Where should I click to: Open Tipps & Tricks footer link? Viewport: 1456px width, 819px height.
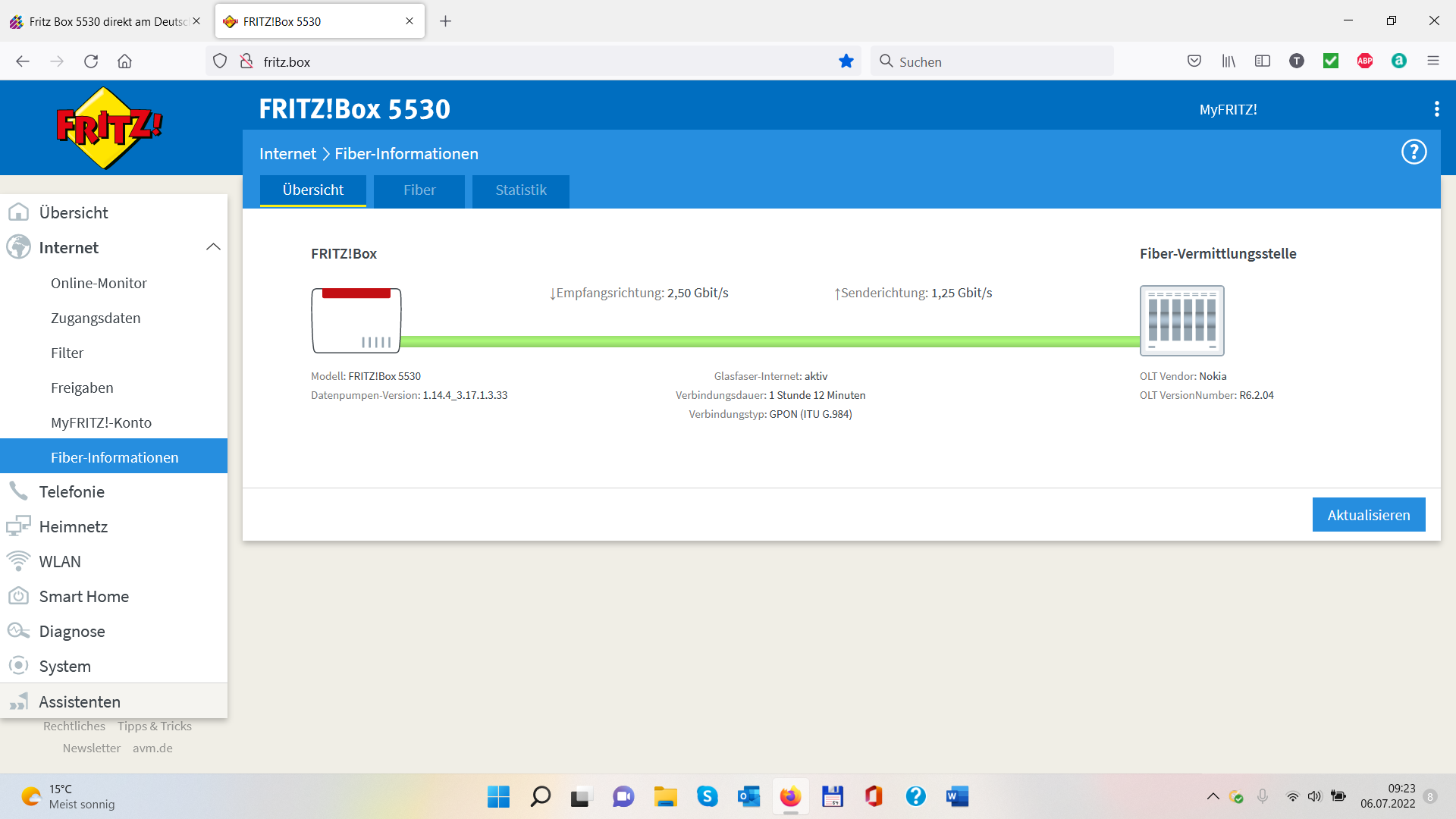coord(155,726)
